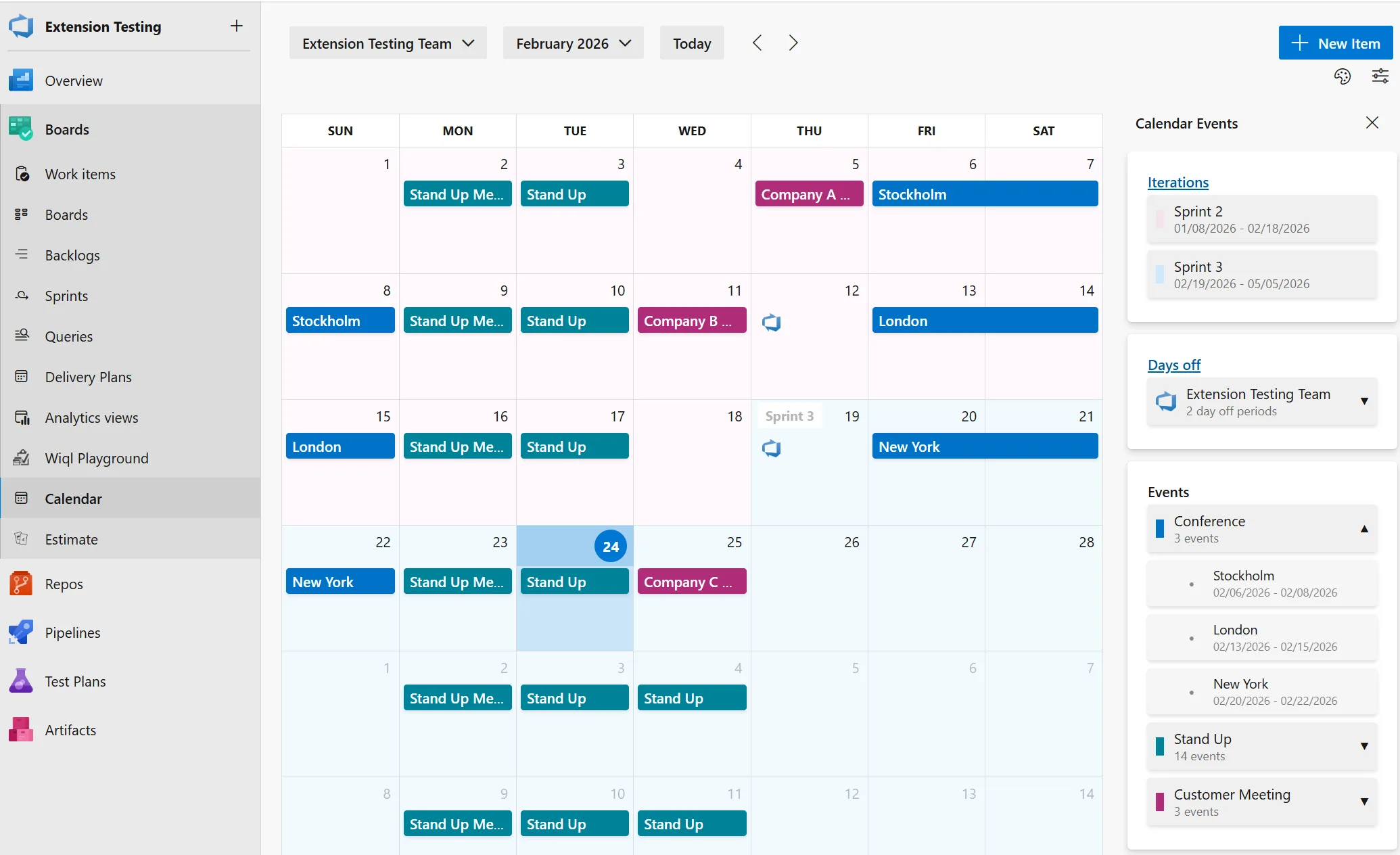
Task: Collapse the Conference events group
Action: coord(1365,529)
